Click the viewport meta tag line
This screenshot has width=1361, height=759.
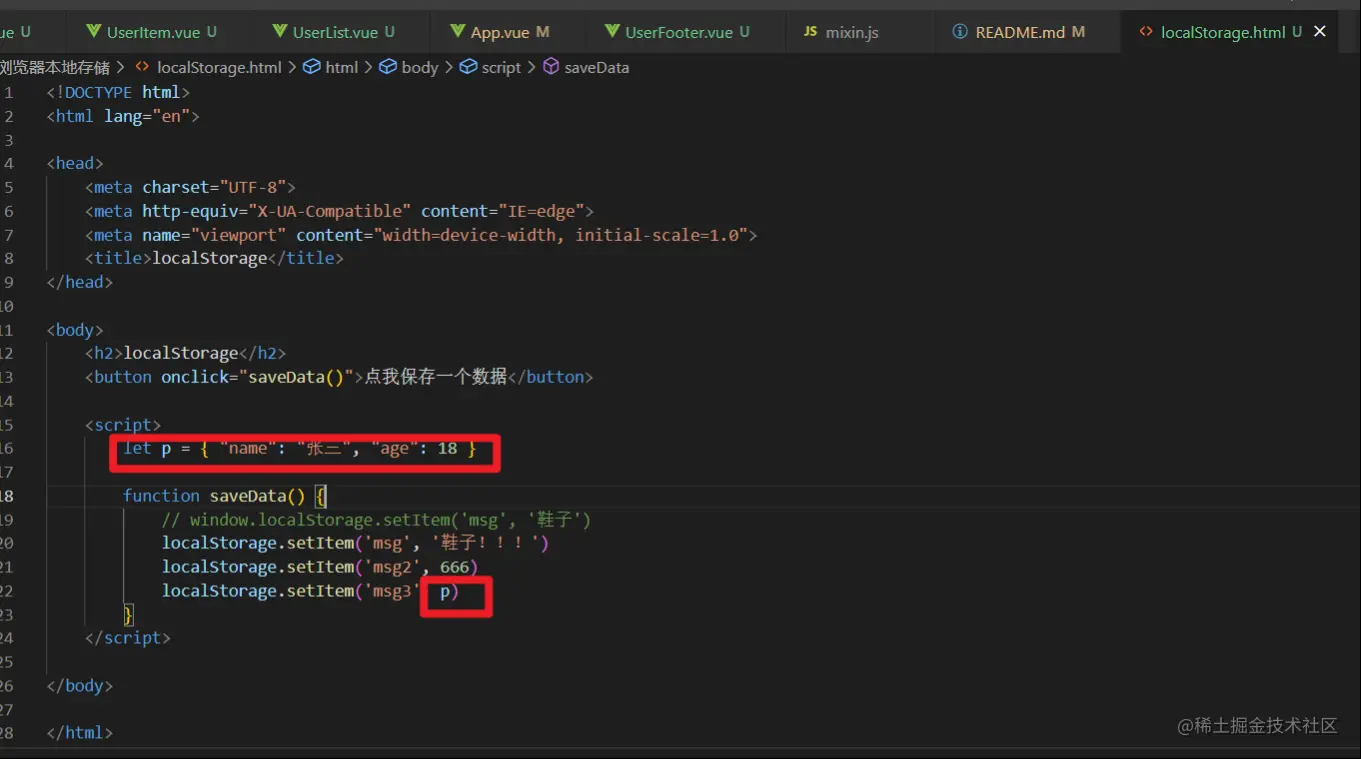(x=421, y=235)
